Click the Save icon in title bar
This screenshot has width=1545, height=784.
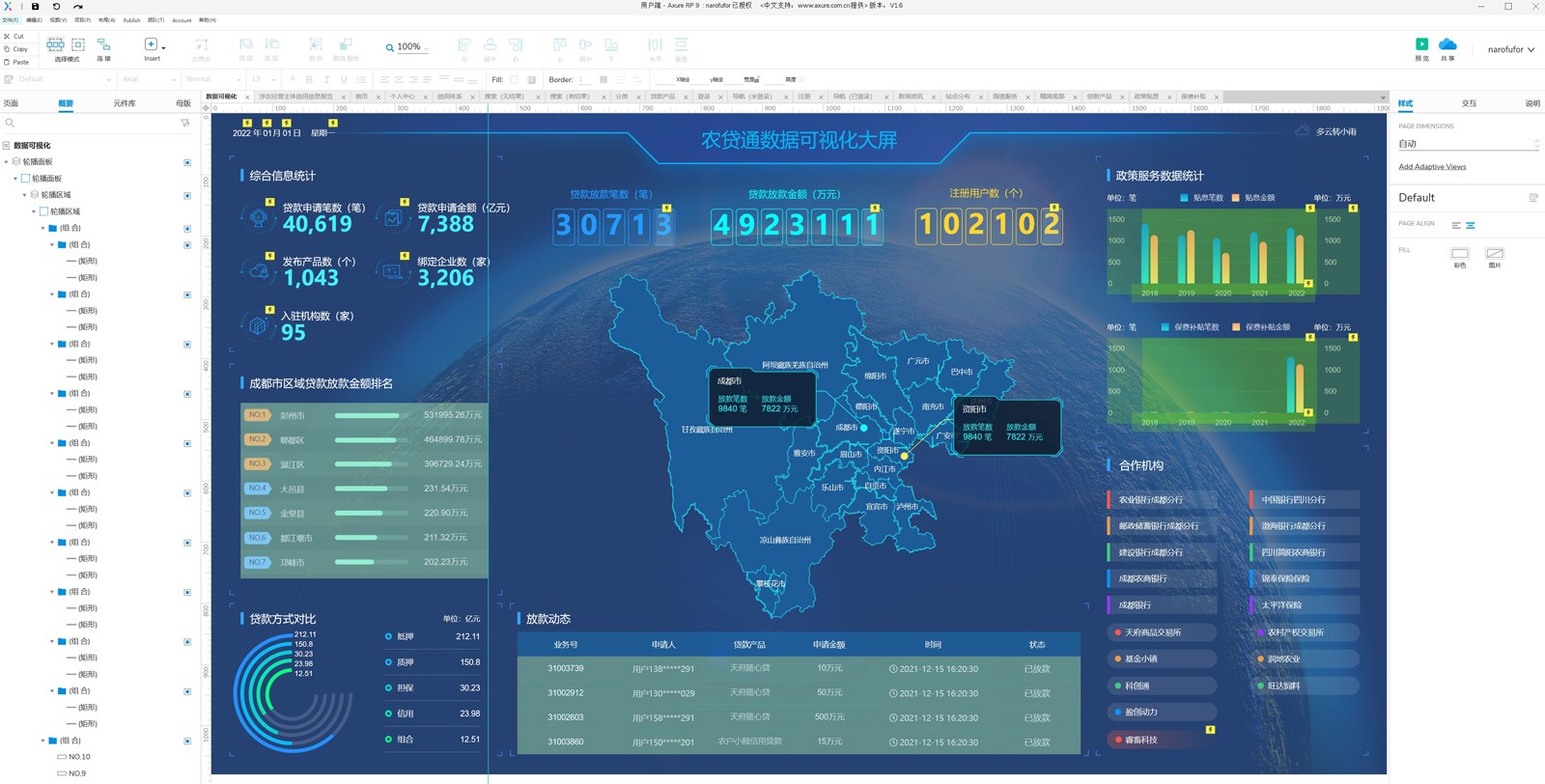click(36, 7)
